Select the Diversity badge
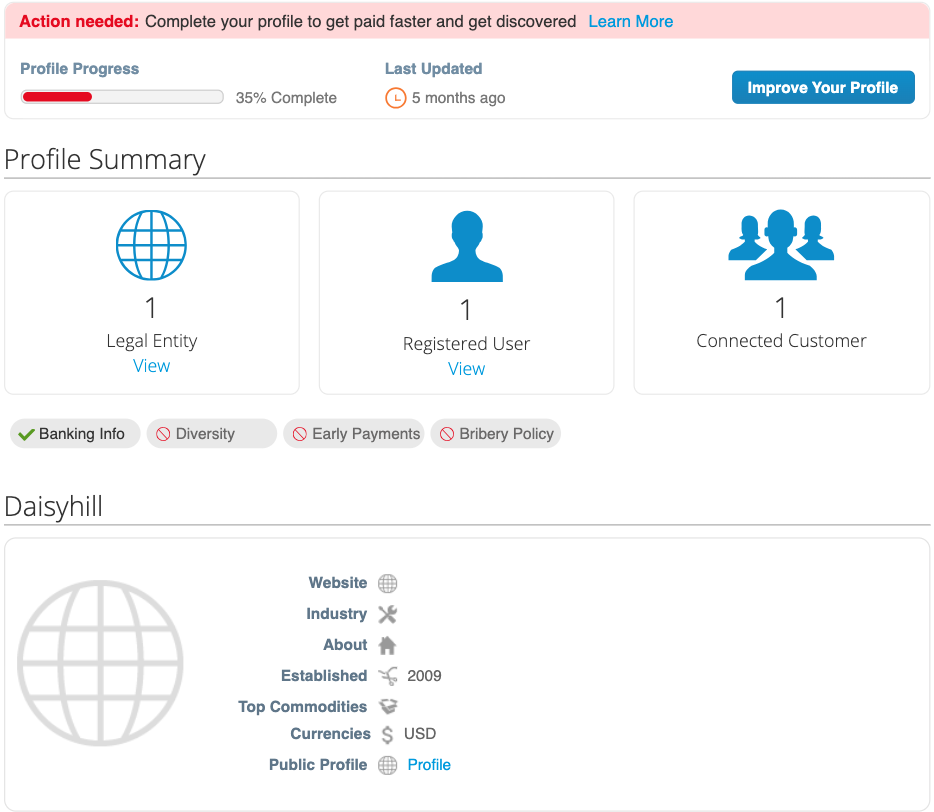This screenshot has width=934, height=812. point(211,433)
